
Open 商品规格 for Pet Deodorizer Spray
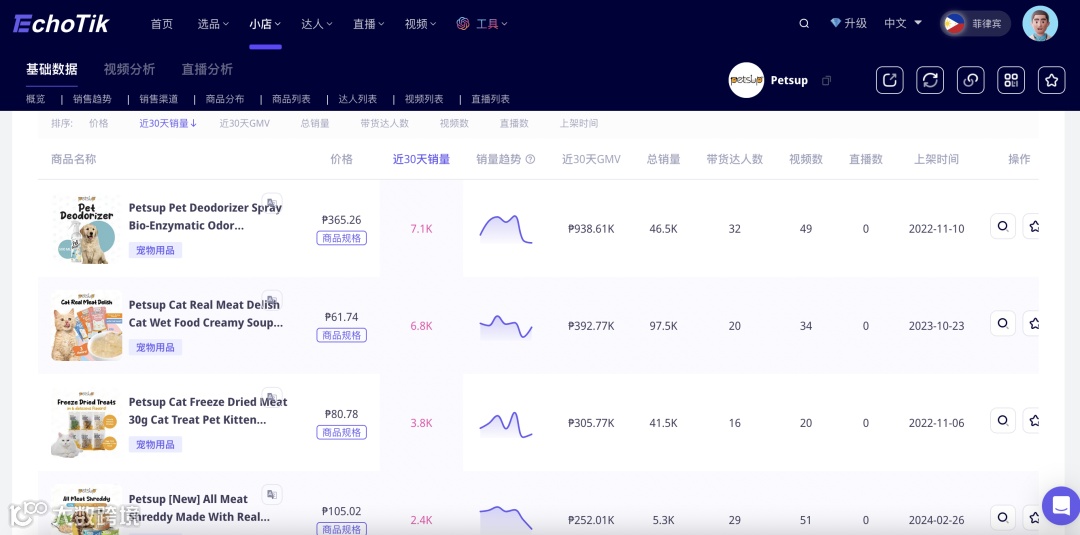(x=342, y=238)
